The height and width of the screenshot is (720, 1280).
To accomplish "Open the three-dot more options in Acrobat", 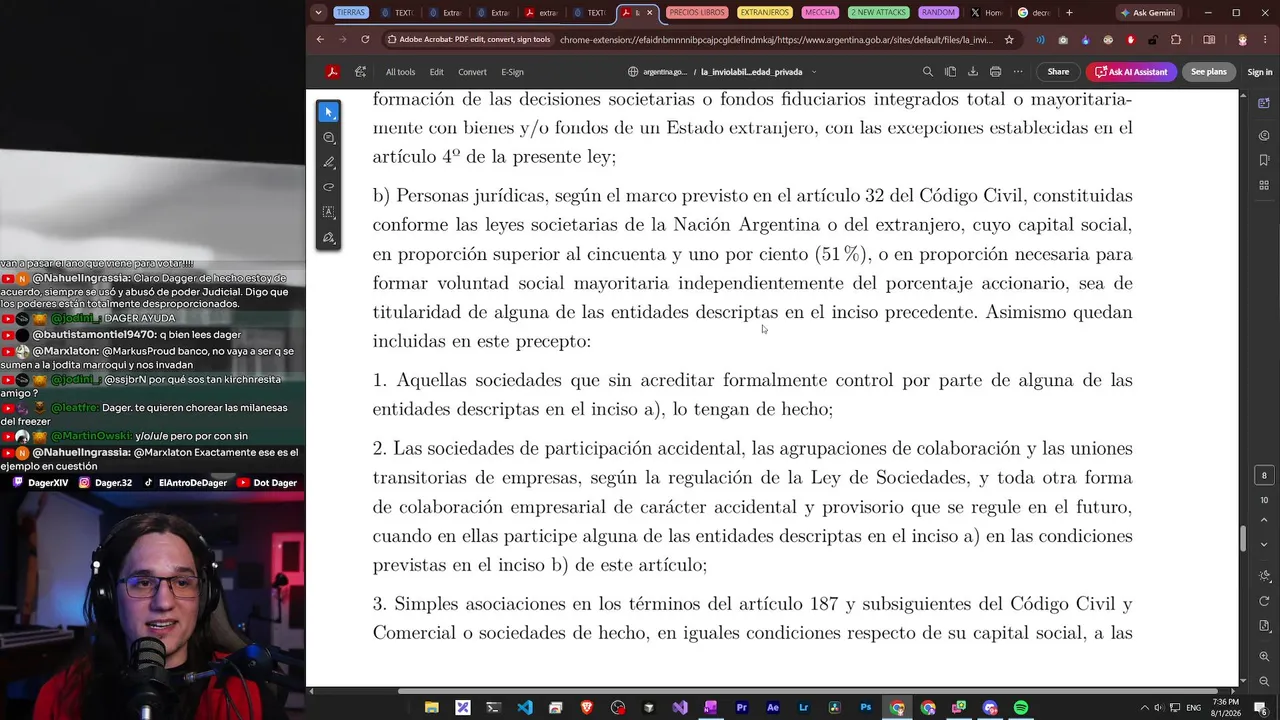I will (x=1018, y=72).
